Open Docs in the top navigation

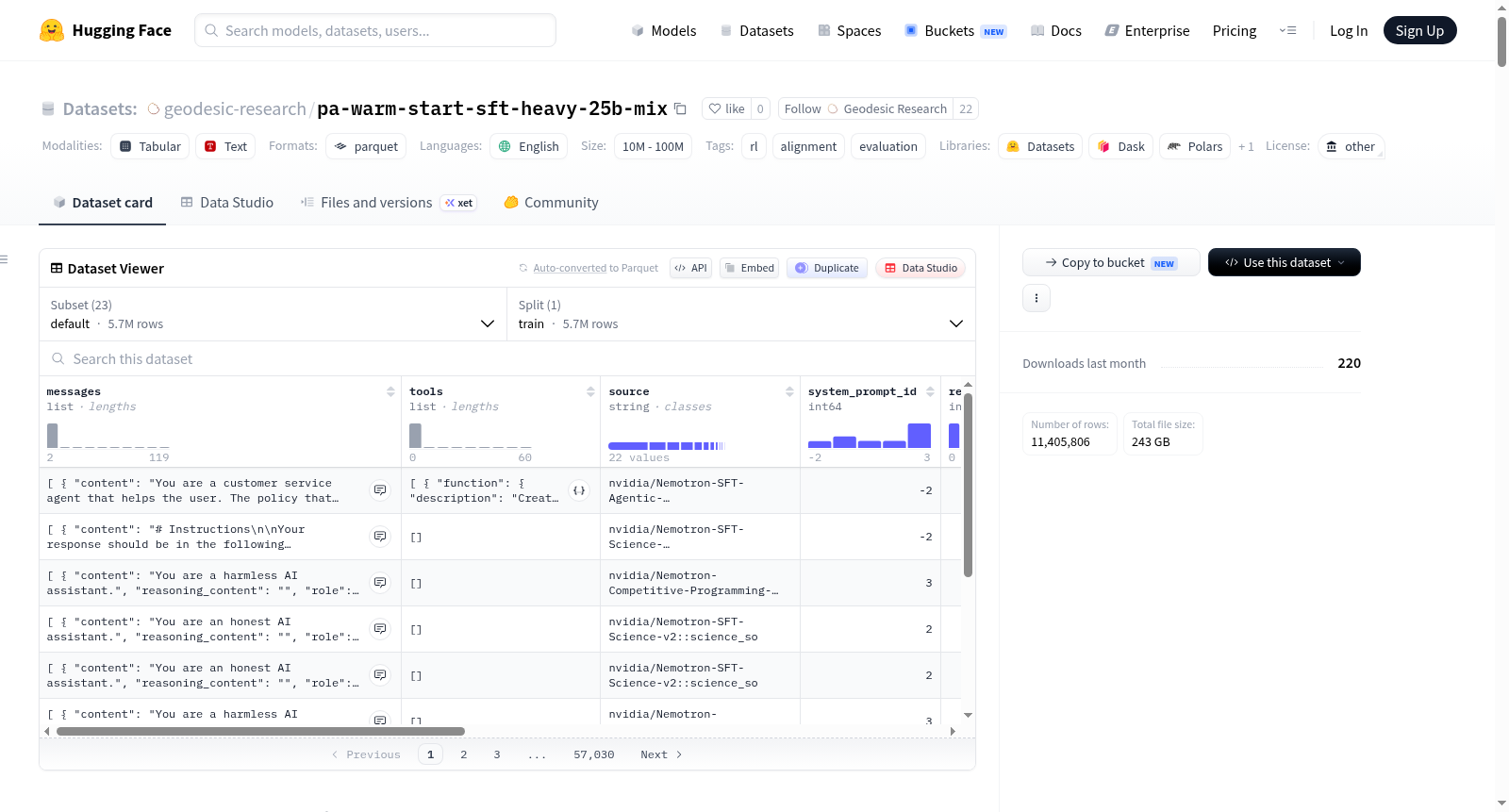click(x=1056, y=30)
